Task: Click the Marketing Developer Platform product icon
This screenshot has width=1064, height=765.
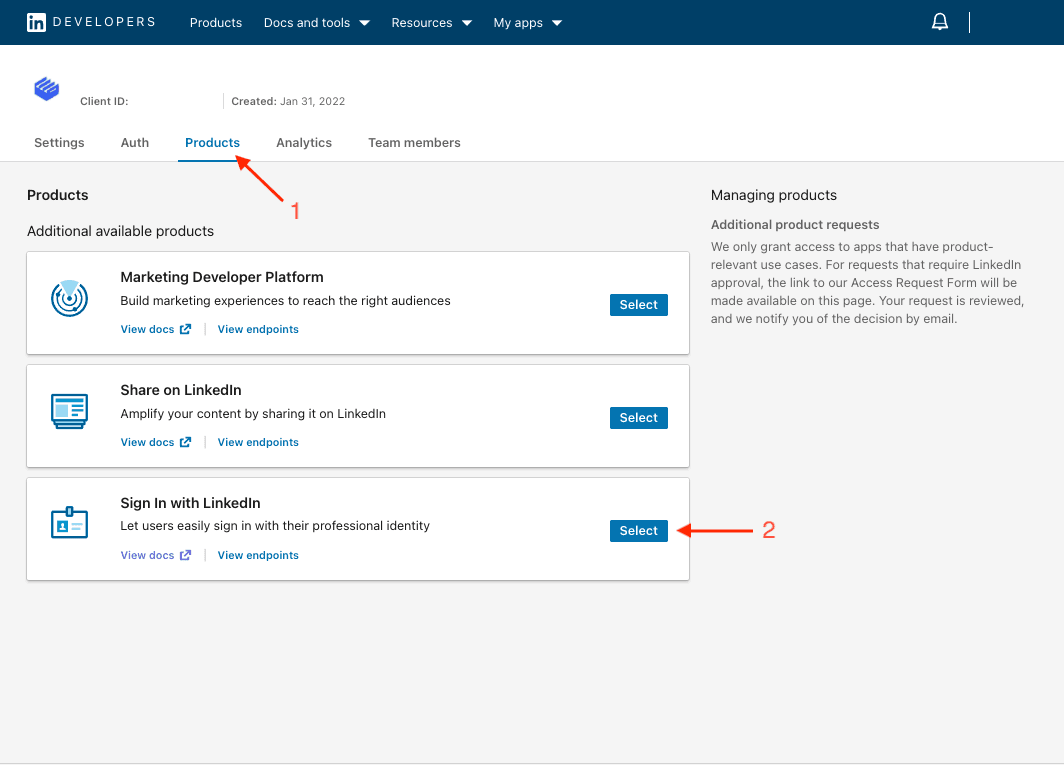Action: coord(69,297)
